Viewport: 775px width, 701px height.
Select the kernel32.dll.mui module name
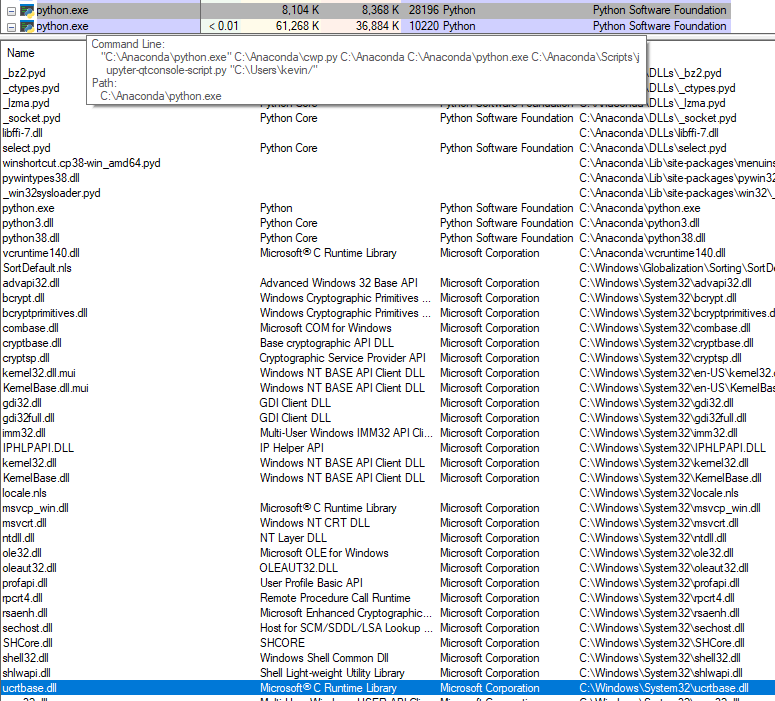39,373
